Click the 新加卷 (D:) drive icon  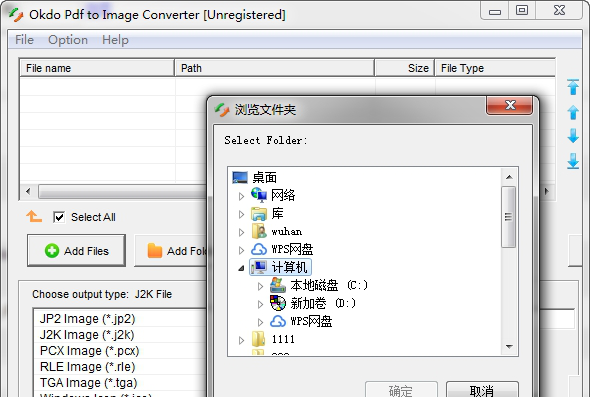click(278, 303)
